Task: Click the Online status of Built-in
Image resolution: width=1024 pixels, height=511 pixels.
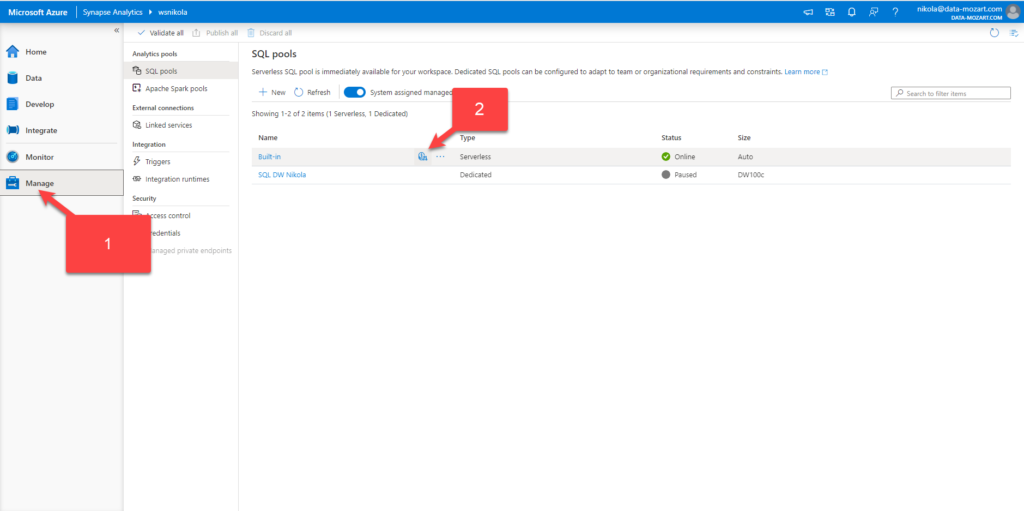Action: click(679, 157)
